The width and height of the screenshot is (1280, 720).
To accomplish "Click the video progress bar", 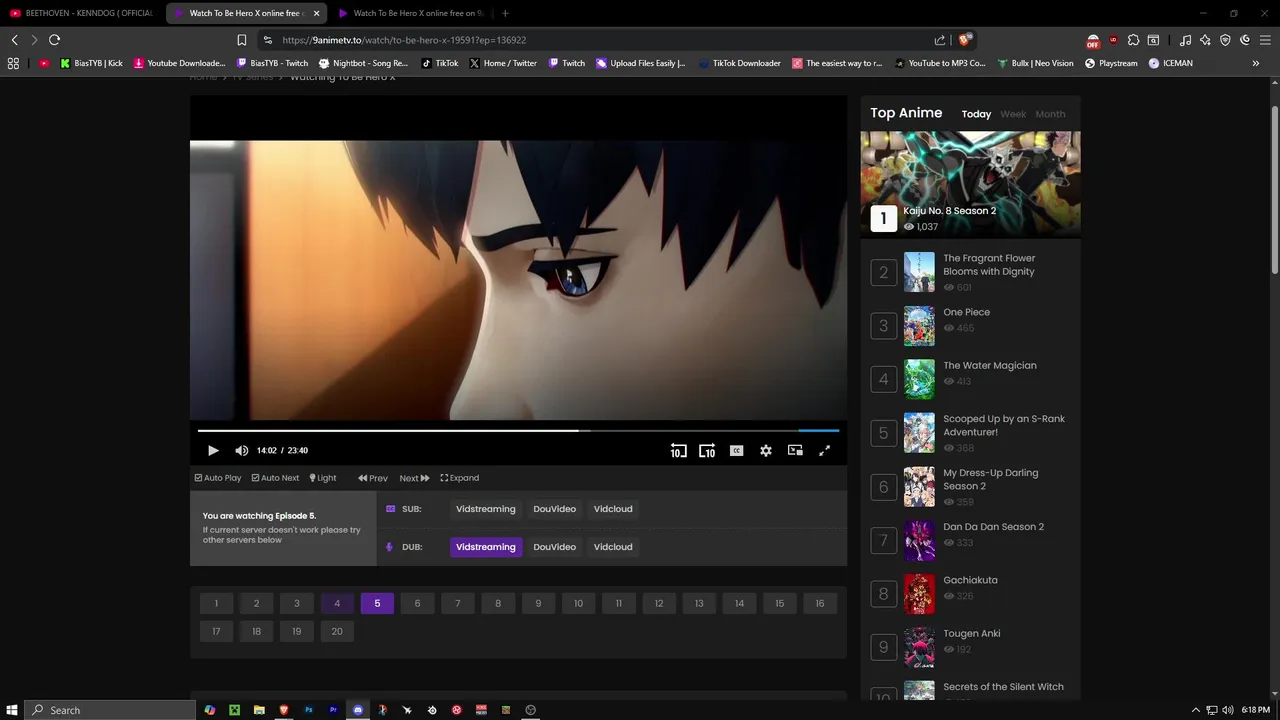I will tap(518, 431).
